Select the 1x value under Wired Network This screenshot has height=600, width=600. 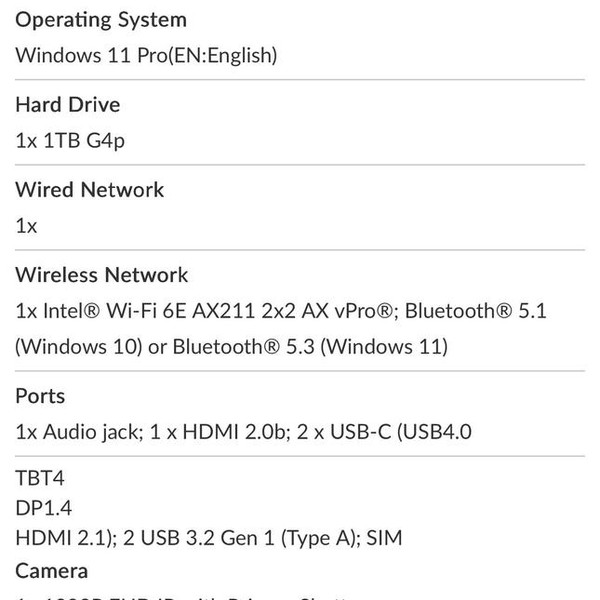point(27,226)
